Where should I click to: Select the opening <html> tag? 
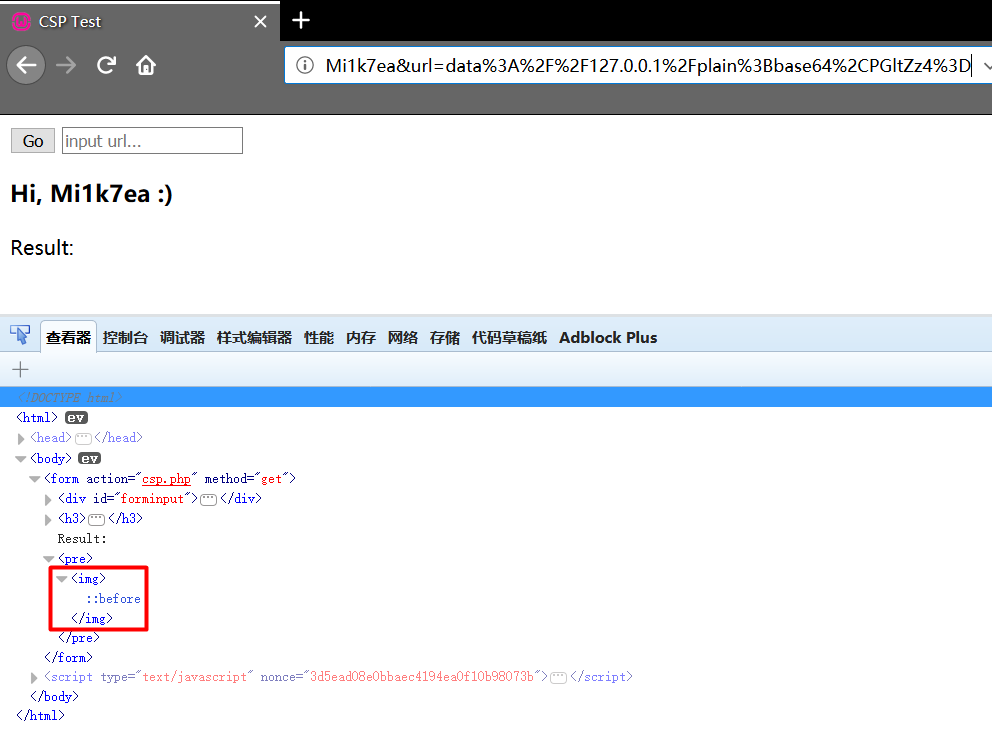(37, 418)
